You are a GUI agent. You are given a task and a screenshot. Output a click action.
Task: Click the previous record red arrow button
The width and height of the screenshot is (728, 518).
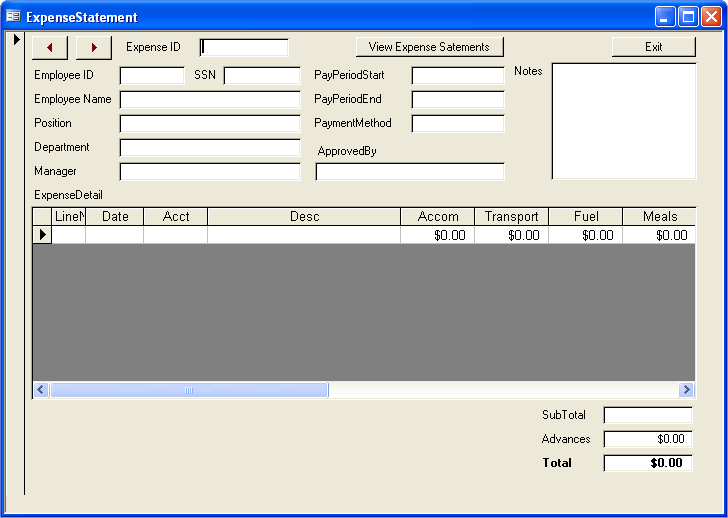click(50, 47)
